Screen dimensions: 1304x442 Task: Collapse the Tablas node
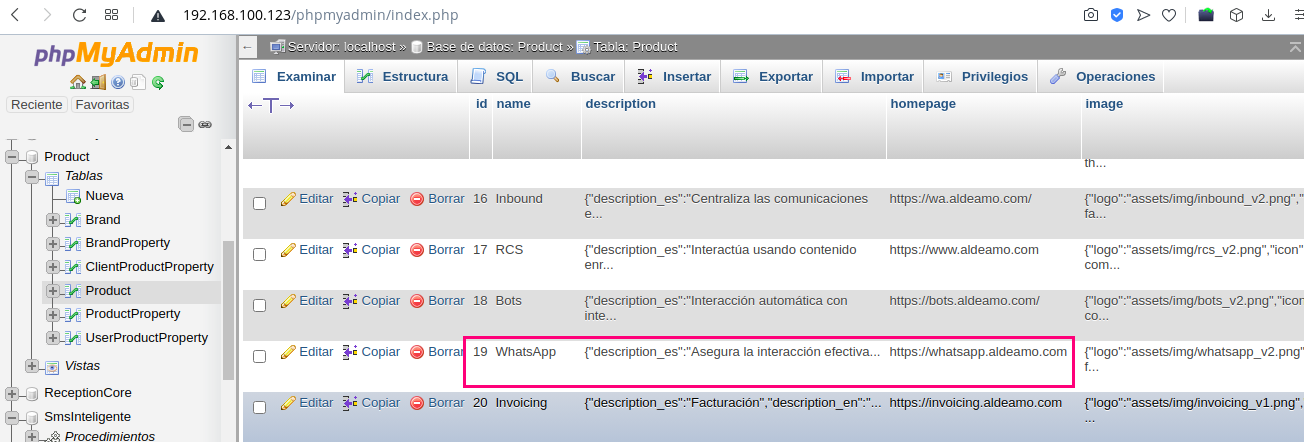[32, 177]
